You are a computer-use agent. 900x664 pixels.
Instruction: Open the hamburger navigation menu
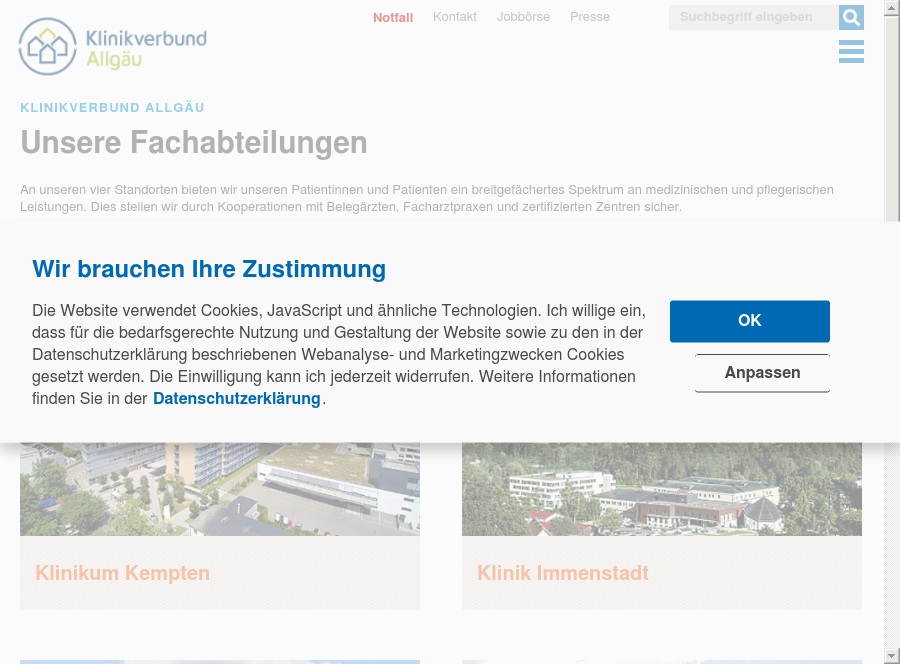pyautogui.click(x=851, y=51)
